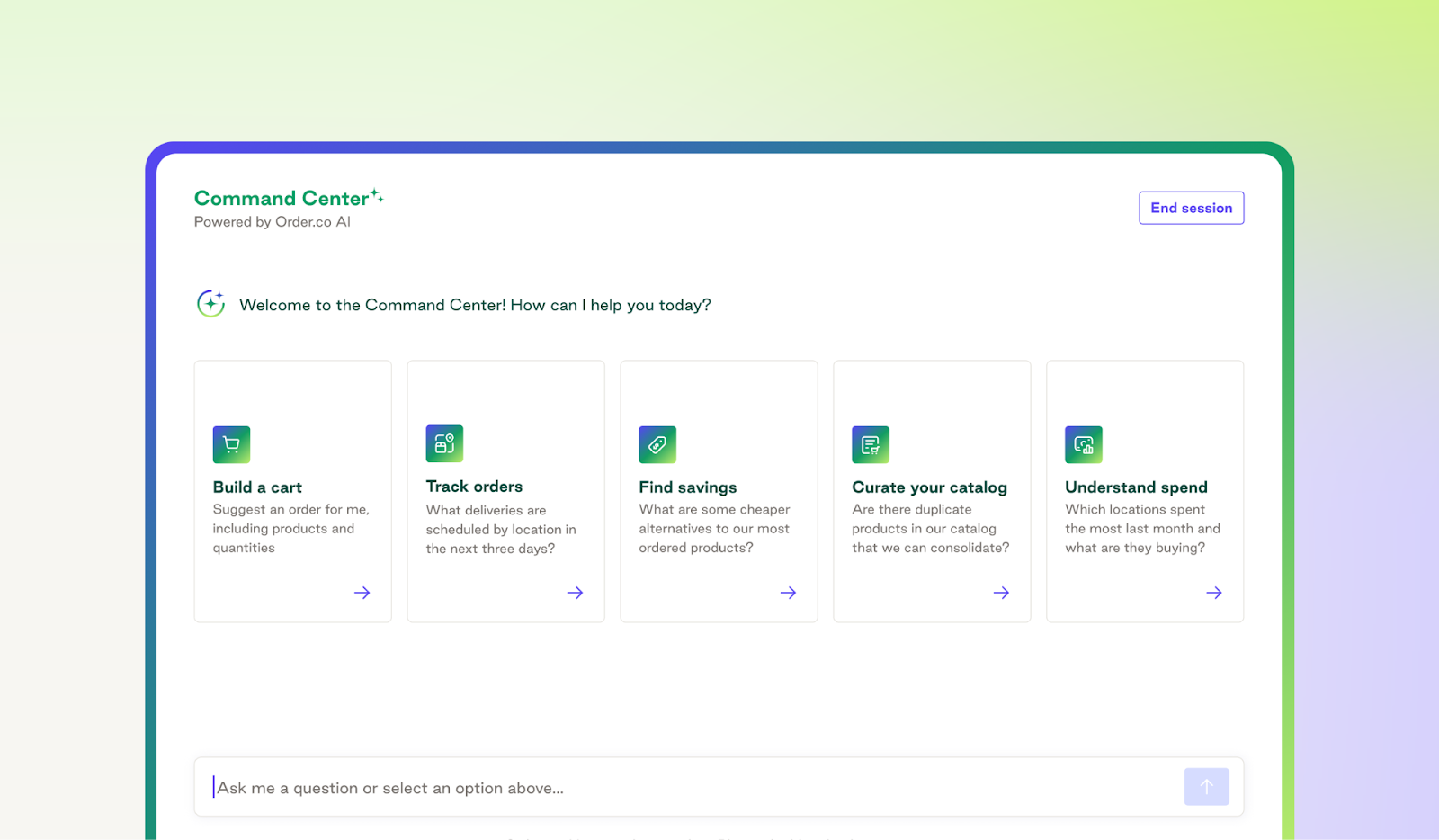Click the Curate your catalog document icon
1439x840 pixels.
coord(871,443)
